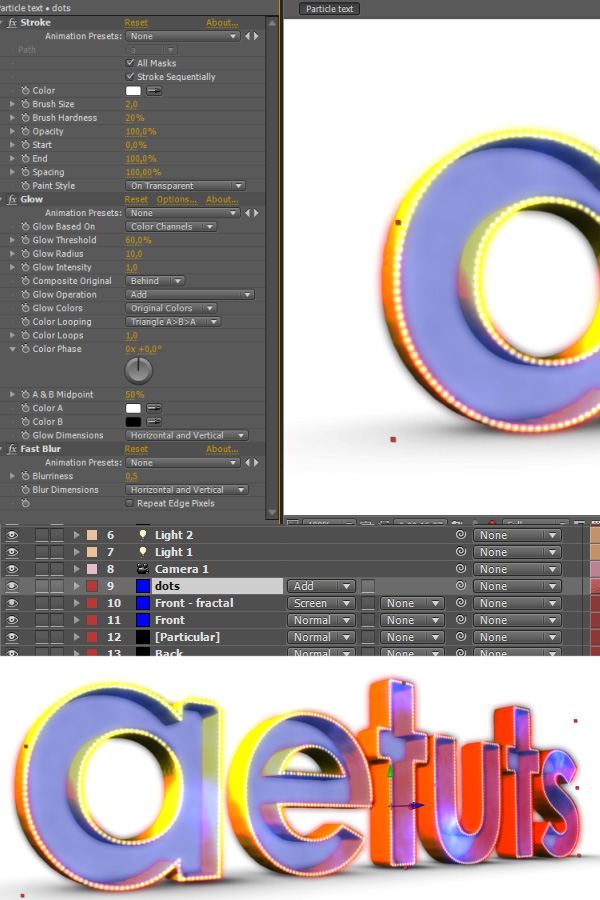Open the Glow Colors dropdown
Screen dimensions: 600x900
click(x=171, y=308)
